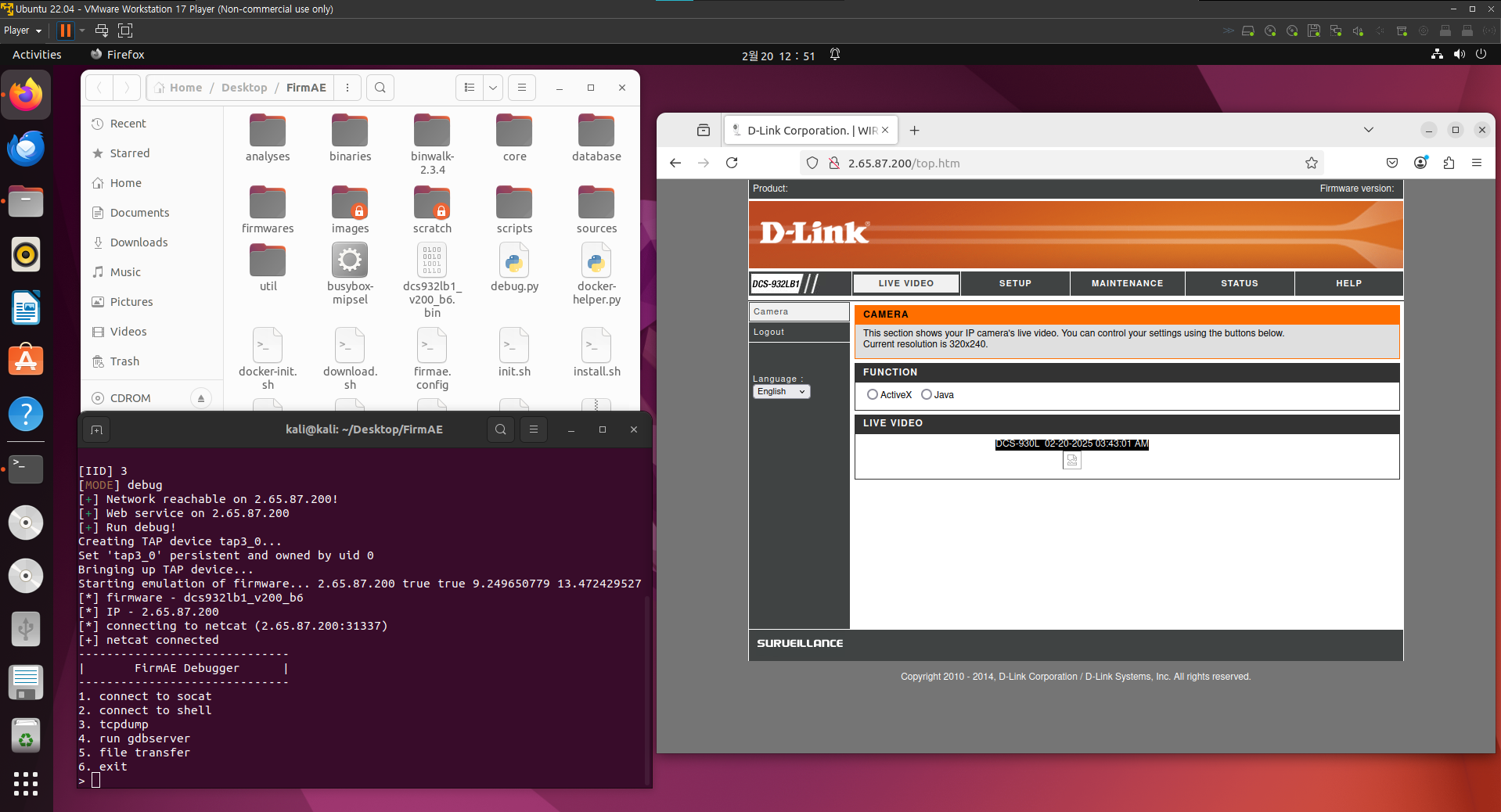Image resolution: width=1501 pixels, height=812 pixels.
Task: Select the locked scratch folder
Action: (x=432, y=210)
